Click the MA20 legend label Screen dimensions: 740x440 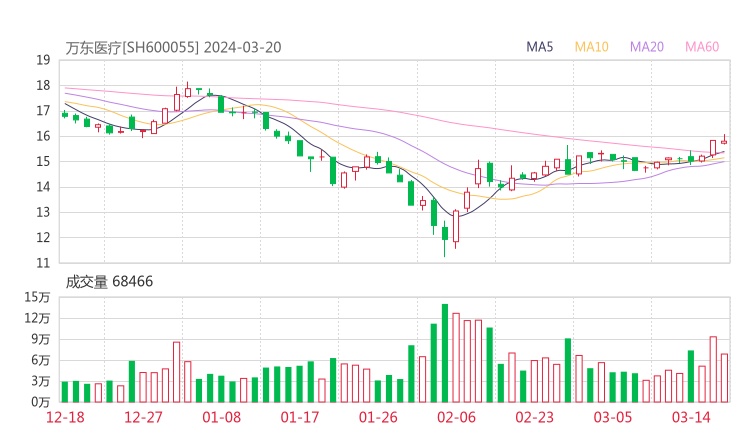point(647,47)
